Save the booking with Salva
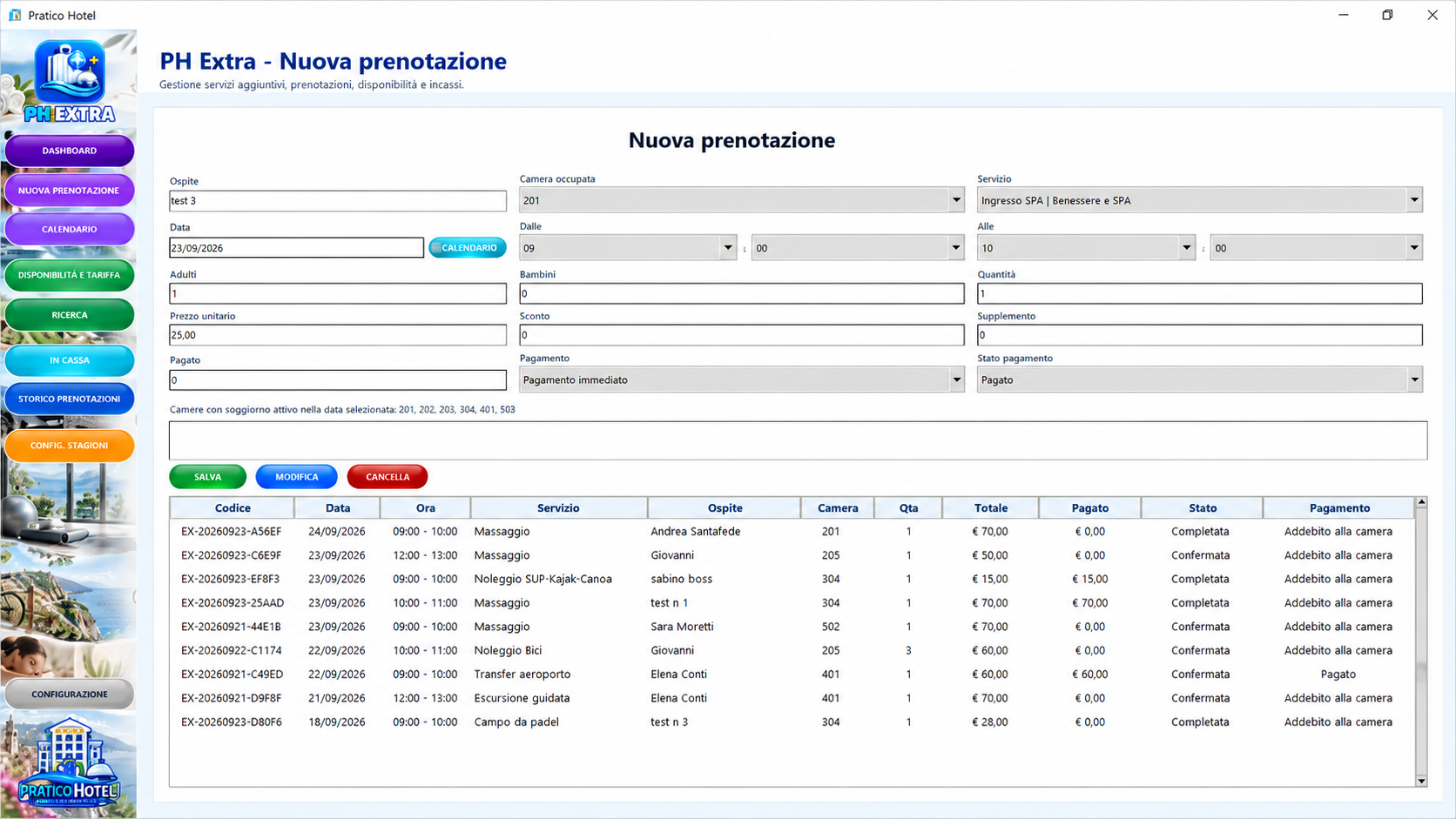Screen dimensions: 1456x819 [207, 477]
